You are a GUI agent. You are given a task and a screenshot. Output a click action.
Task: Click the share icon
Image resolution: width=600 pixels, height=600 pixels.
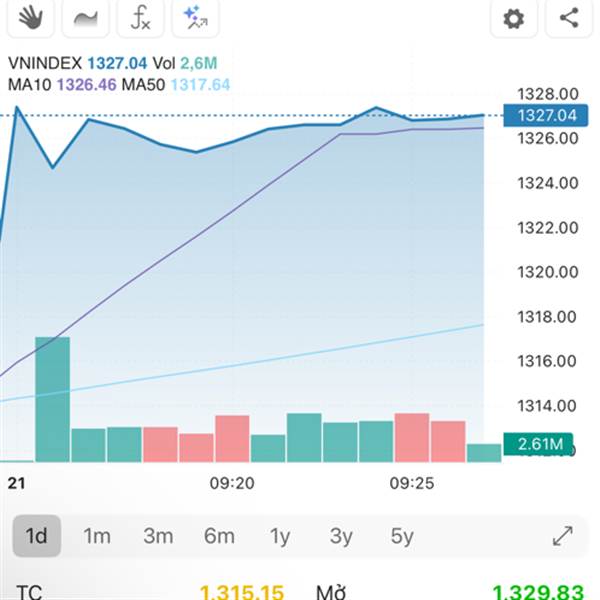tap(569, 18)
